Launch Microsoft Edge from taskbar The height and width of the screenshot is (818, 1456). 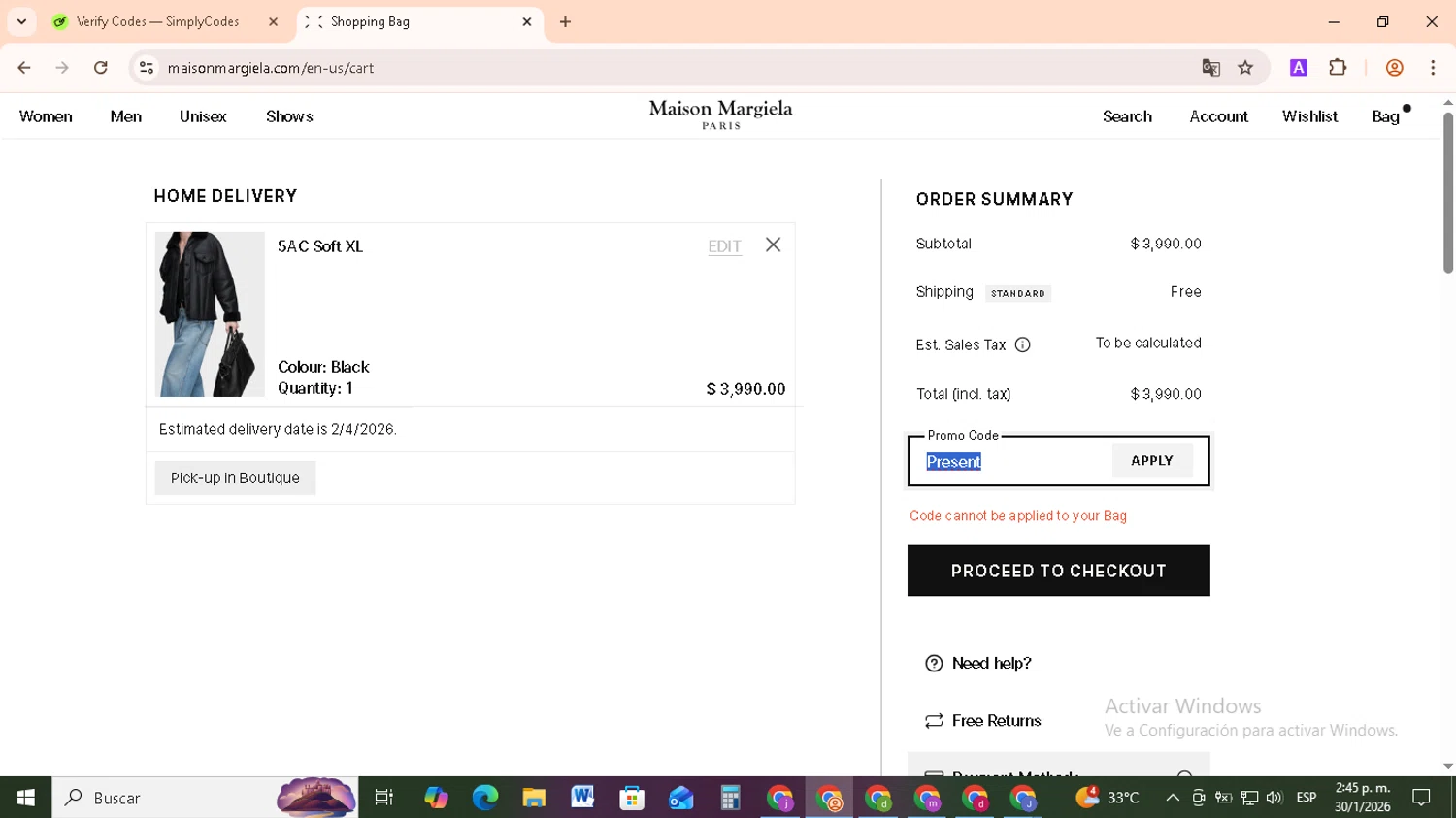(x=484, y=798)
